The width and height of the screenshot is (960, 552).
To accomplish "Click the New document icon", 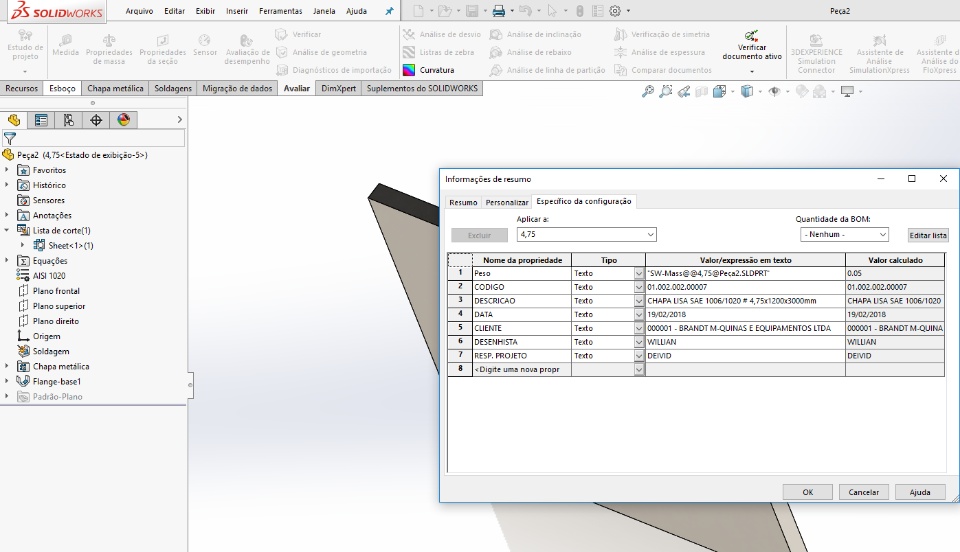I will tap(418, 10).
